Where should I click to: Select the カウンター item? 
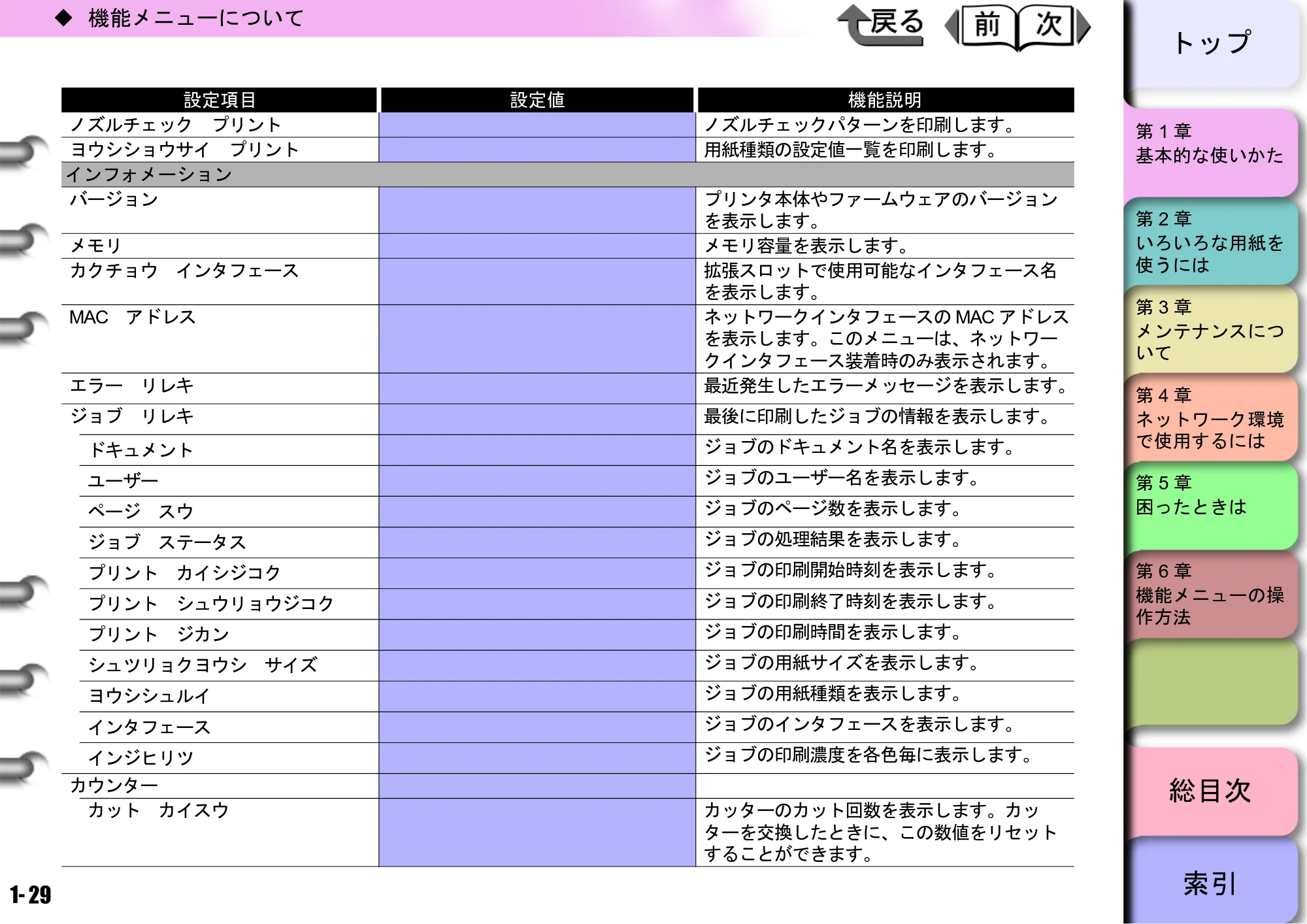pos(114,785)
